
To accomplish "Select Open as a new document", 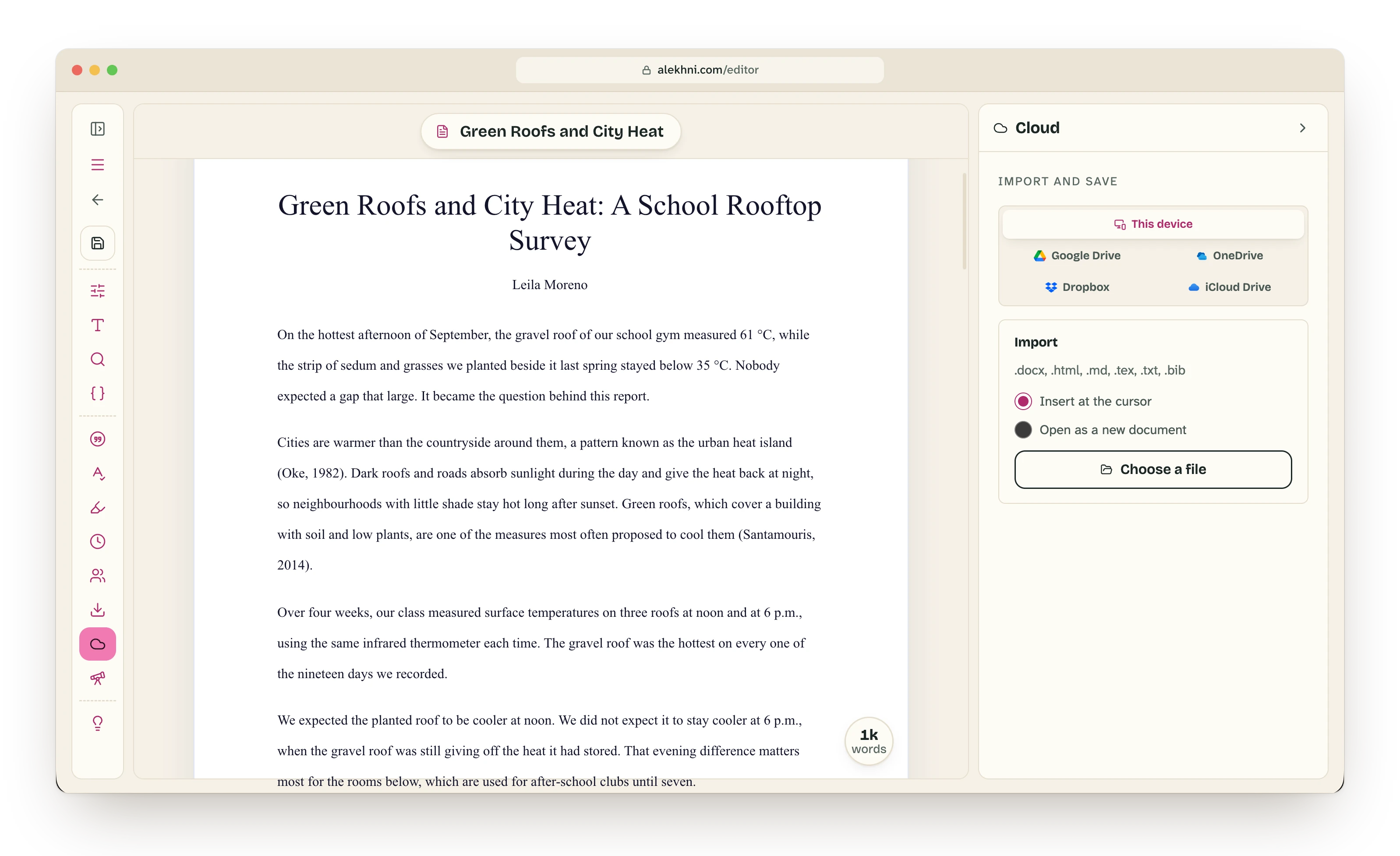I will point(1100,430).
